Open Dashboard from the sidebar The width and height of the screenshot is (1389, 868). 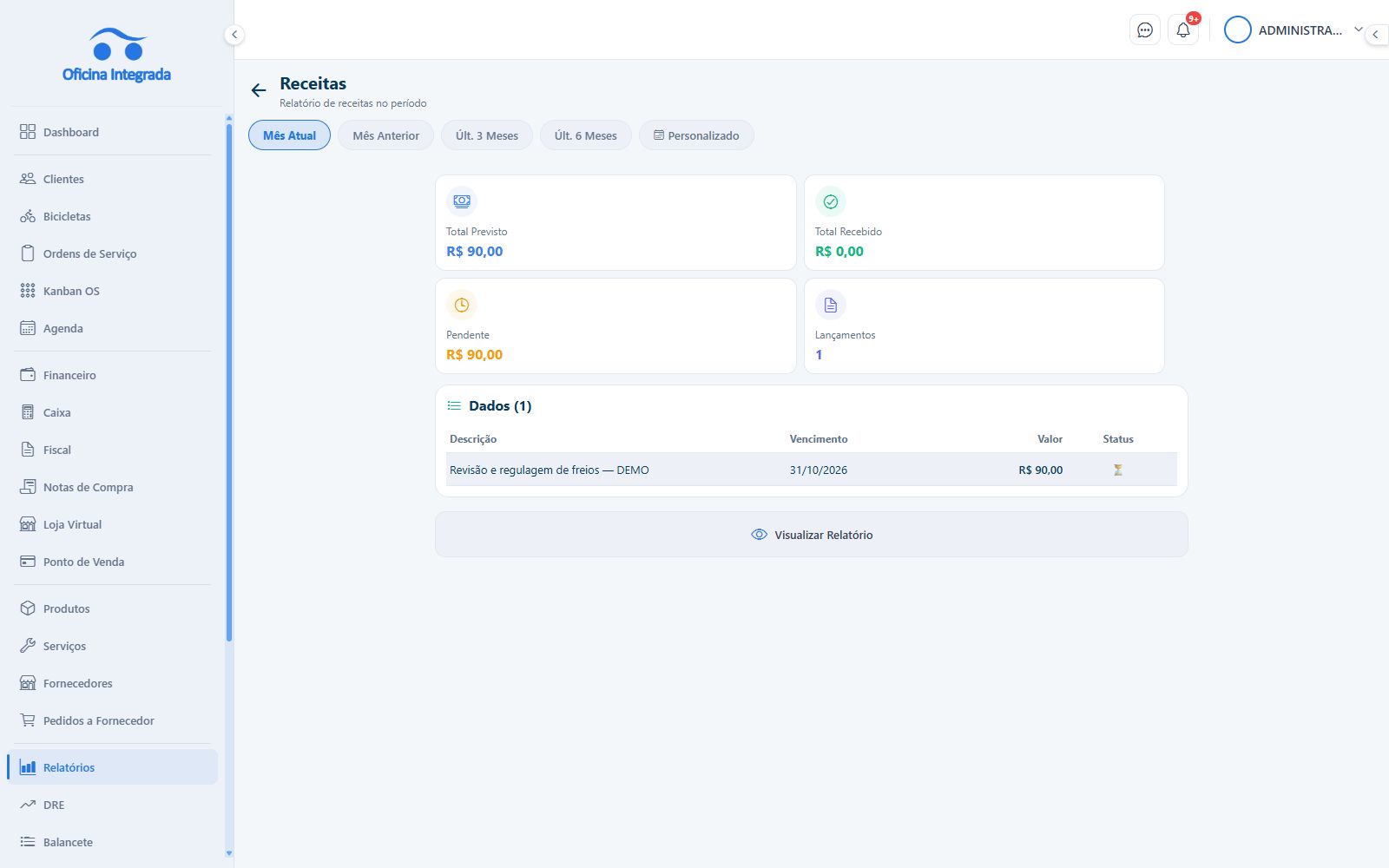[x=112, y=132]
